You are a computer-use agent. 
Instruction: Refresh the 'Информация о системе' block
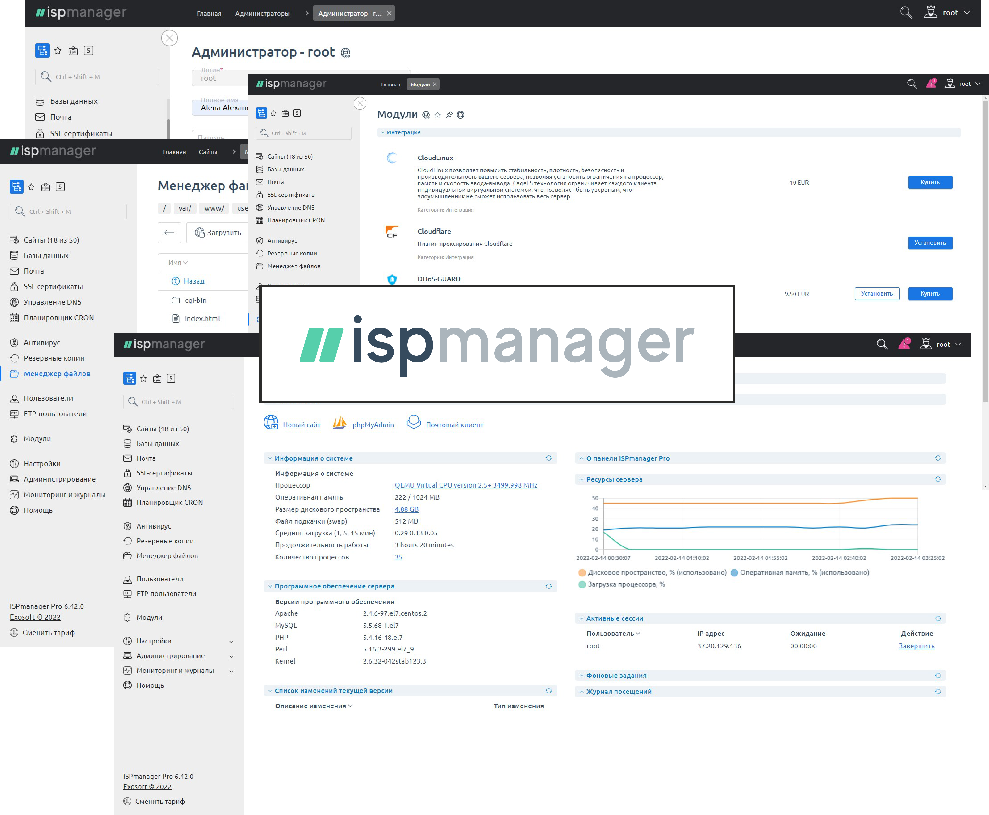[x=548, y=458]
